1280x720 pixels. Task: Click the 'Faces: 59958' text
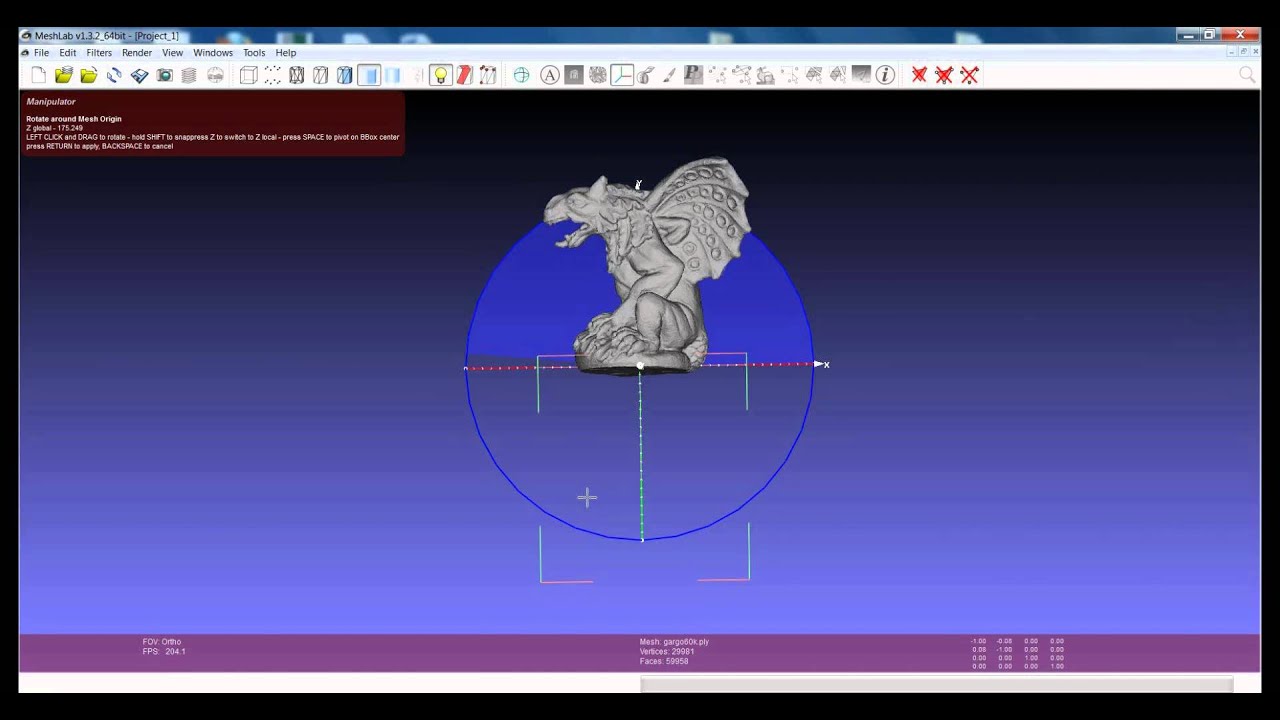point(664,661)
